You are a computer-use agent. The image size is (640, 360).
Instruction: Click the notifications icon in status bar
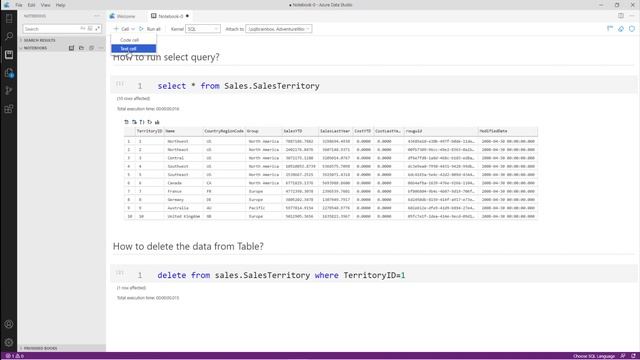tap(633, 356)
